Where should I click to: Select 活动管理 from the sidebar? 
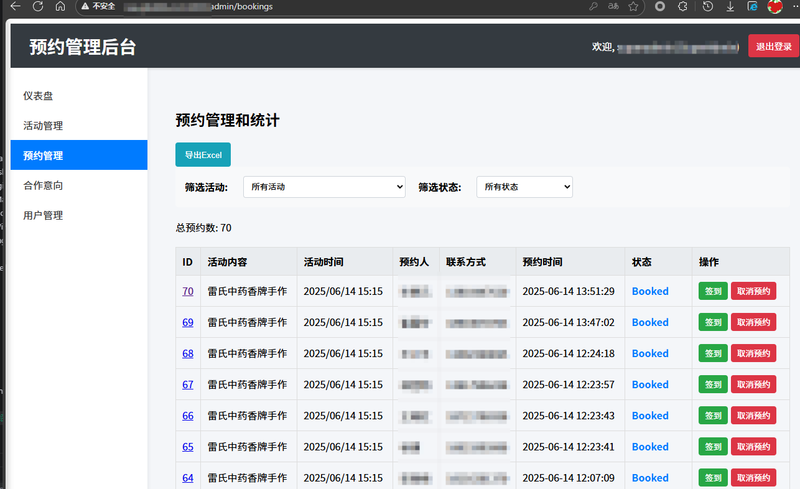tap(43, 126)
